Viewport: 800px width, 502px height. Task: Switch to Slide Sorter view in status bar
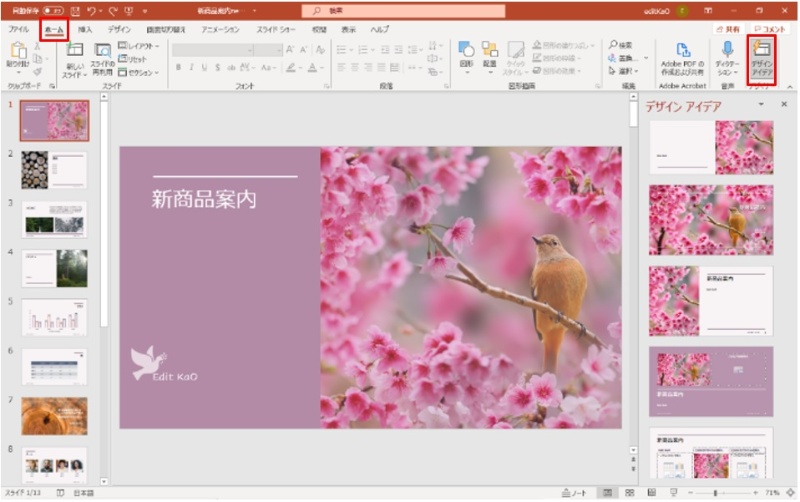(630, 493)
